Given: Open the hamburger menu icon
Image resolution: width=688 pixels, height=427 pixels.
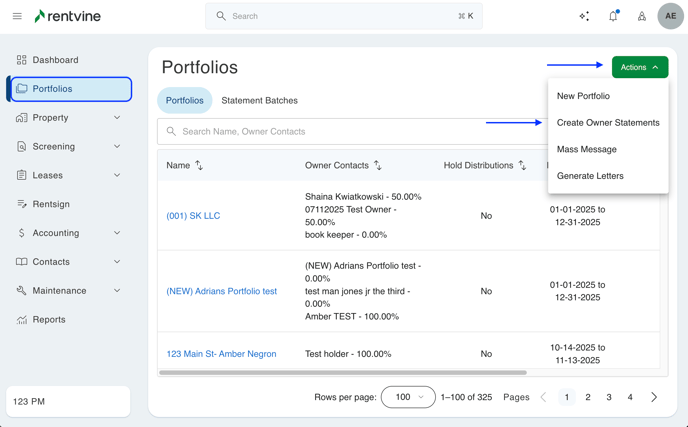Looking at the screenshot, I should point(17,16).
